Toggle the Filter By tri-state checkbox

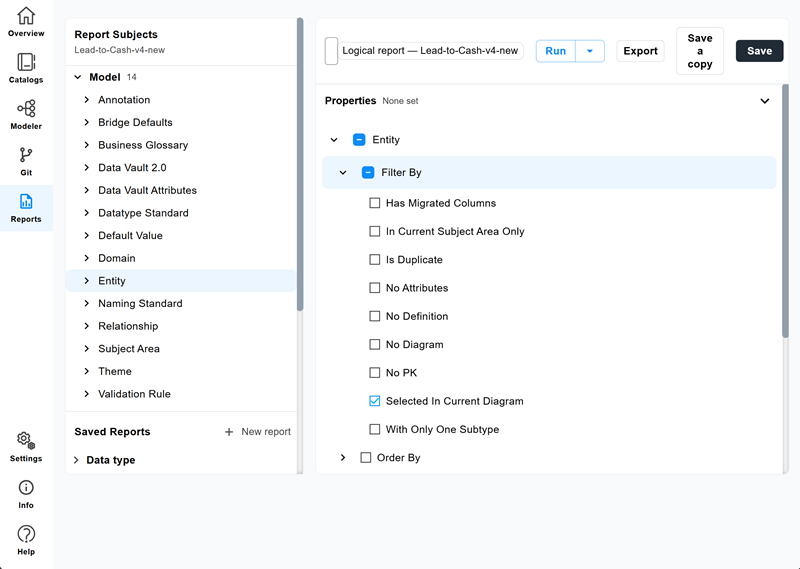click(x=368, y=172)
